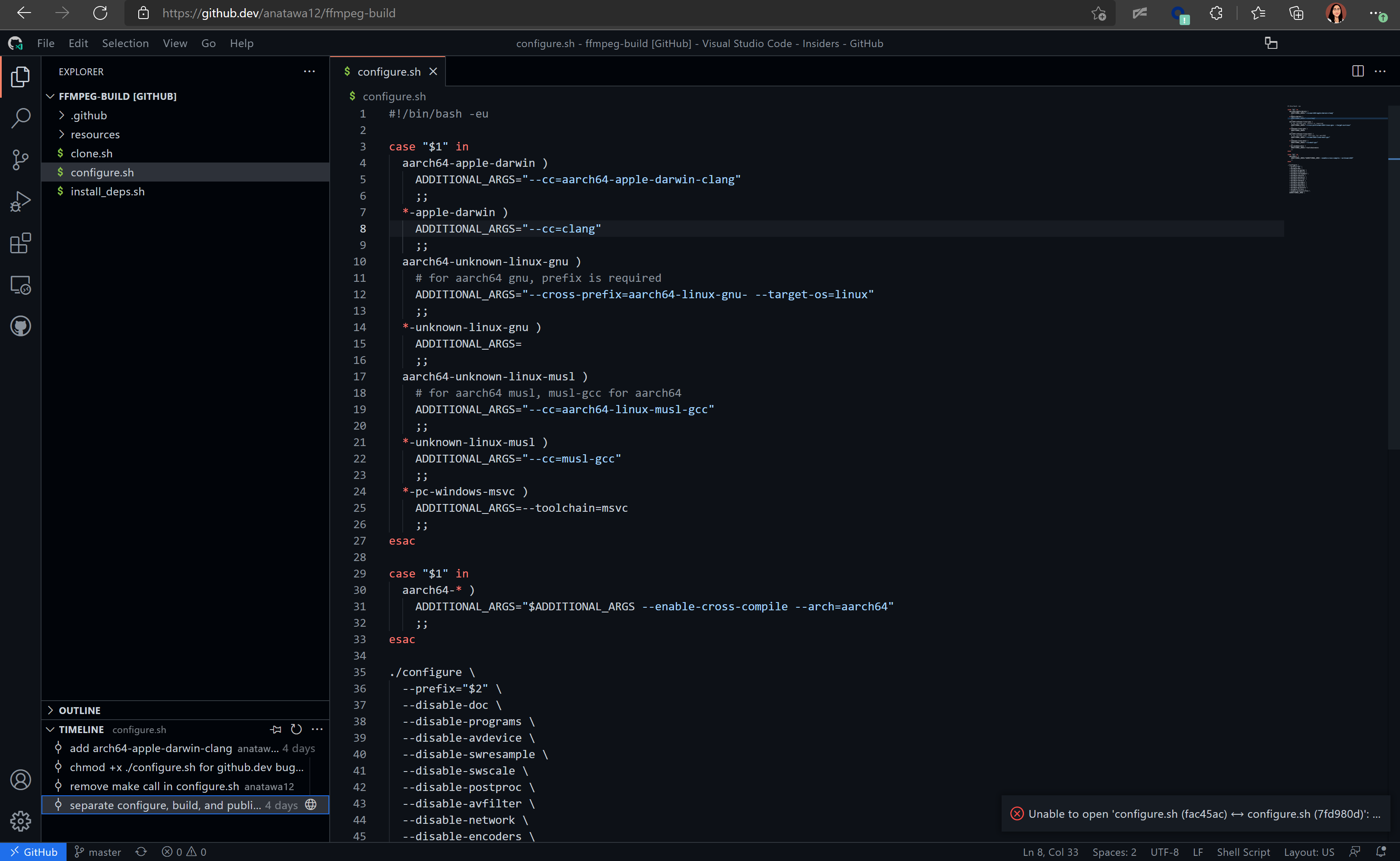Change end of line sequence LF
Image resolution: width=1400 pixels, height=861 pixels.
pyautogui.click(x=1197, y=852)
